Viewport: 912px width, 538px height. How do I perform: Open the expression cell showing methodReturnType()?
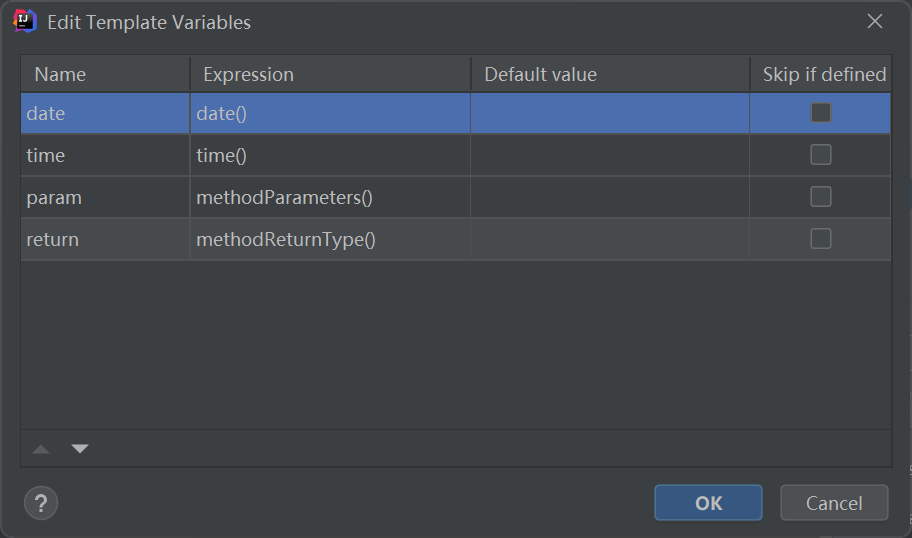(330, 239)
